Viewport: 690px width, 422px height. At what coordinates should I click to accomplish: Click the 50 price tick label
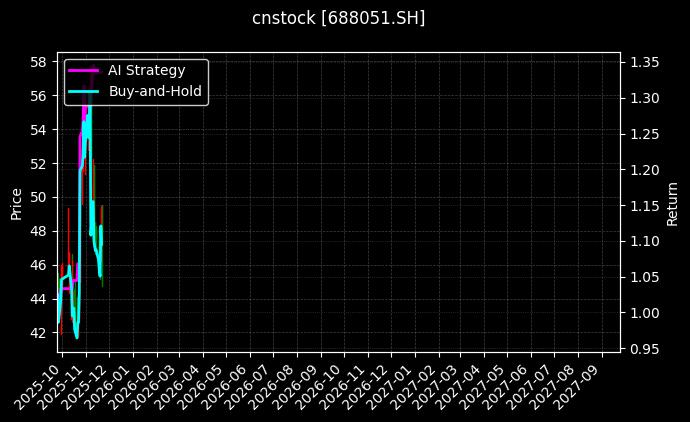click(39, 197)
